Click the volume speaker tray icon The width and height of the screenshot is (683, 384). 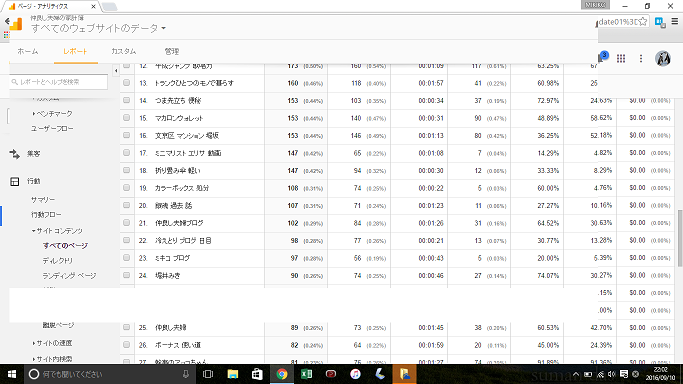click(612, 374)
